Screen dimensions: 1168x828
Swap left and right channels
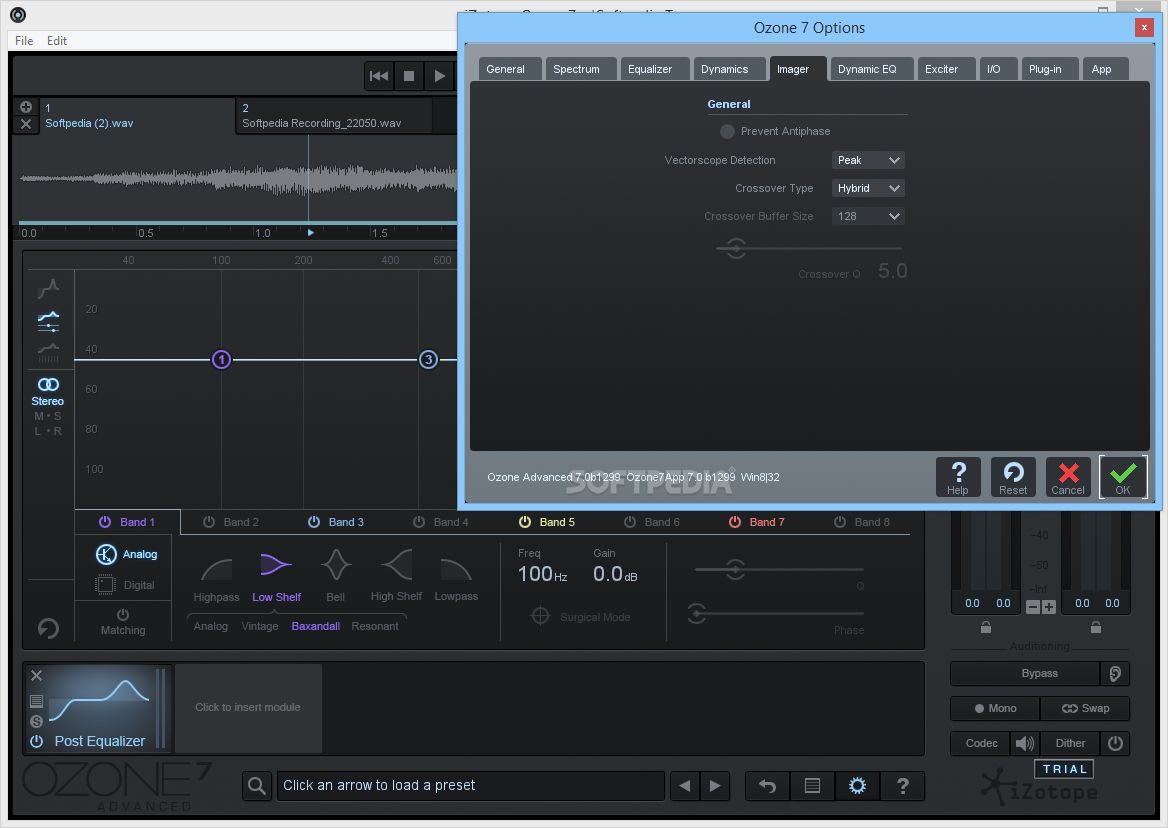pyautogui.click(x=1085, y=708)
